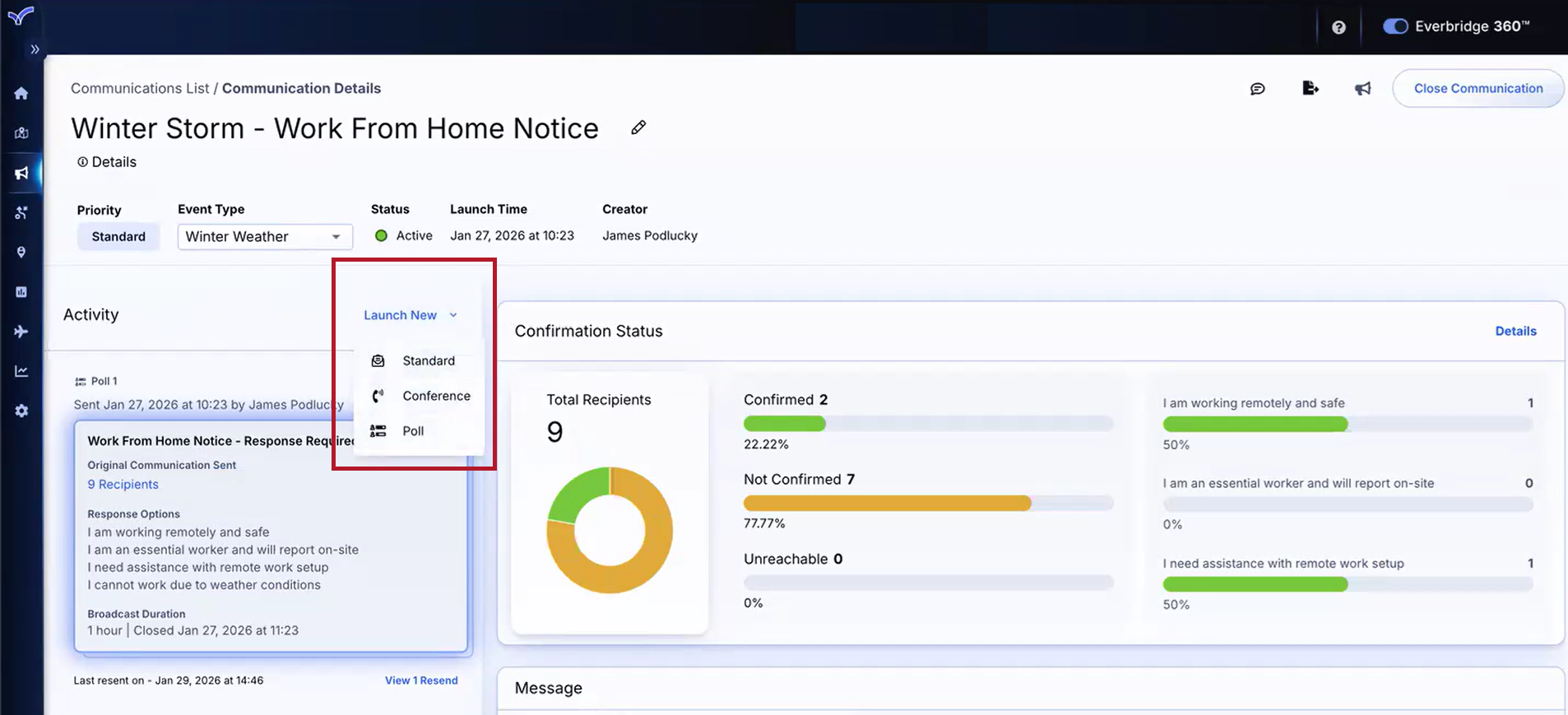Collapse the Launch New dropdown

(x=410, y=315)
